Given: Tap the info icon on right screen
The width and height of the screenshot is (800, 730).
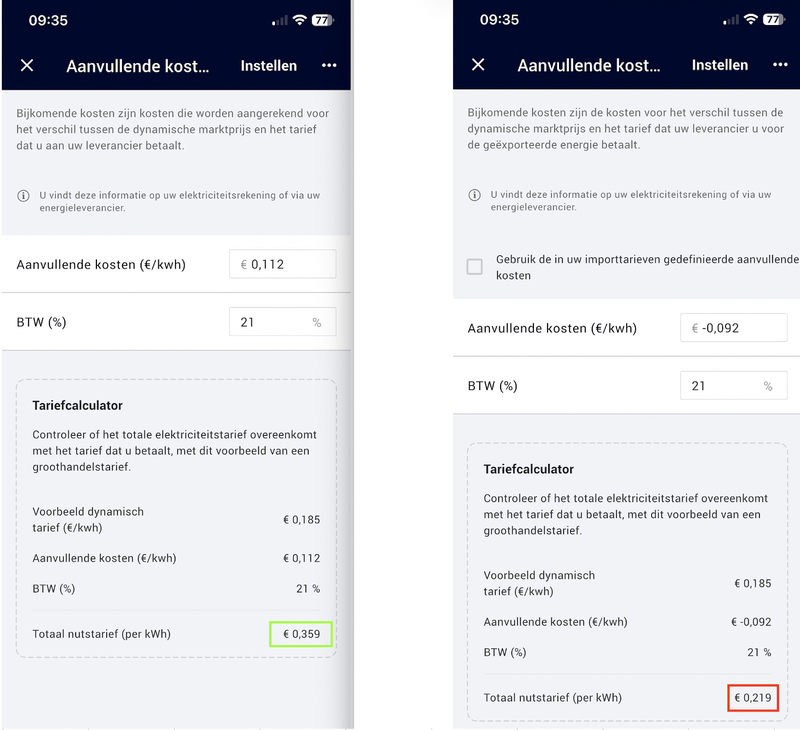Looking at the screenshot, I should click(x=474, y=196).
